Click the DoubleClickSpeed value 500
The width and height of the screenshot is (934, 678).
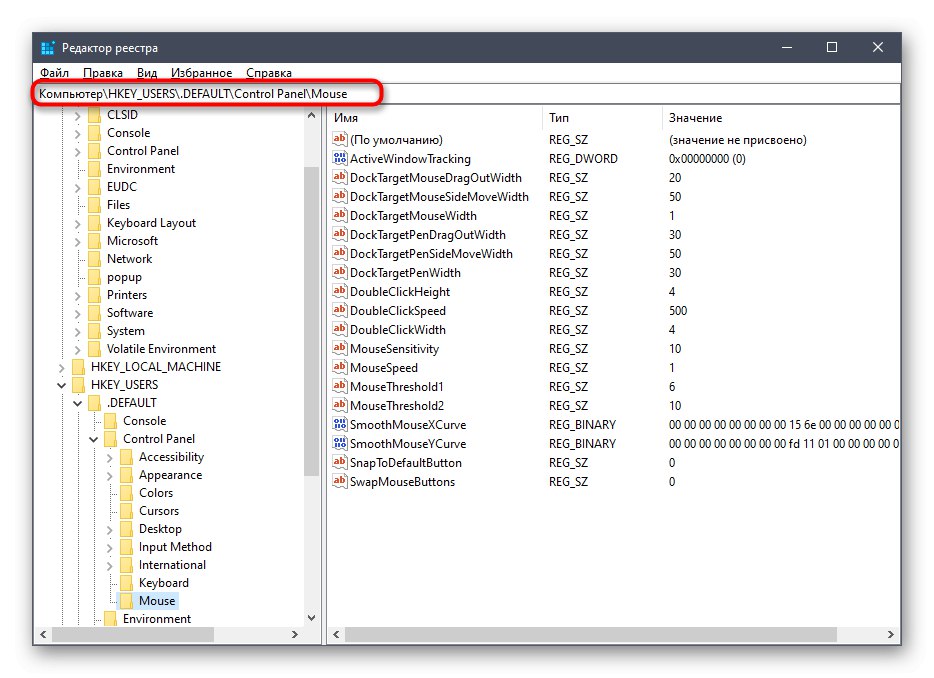(678, 310)
